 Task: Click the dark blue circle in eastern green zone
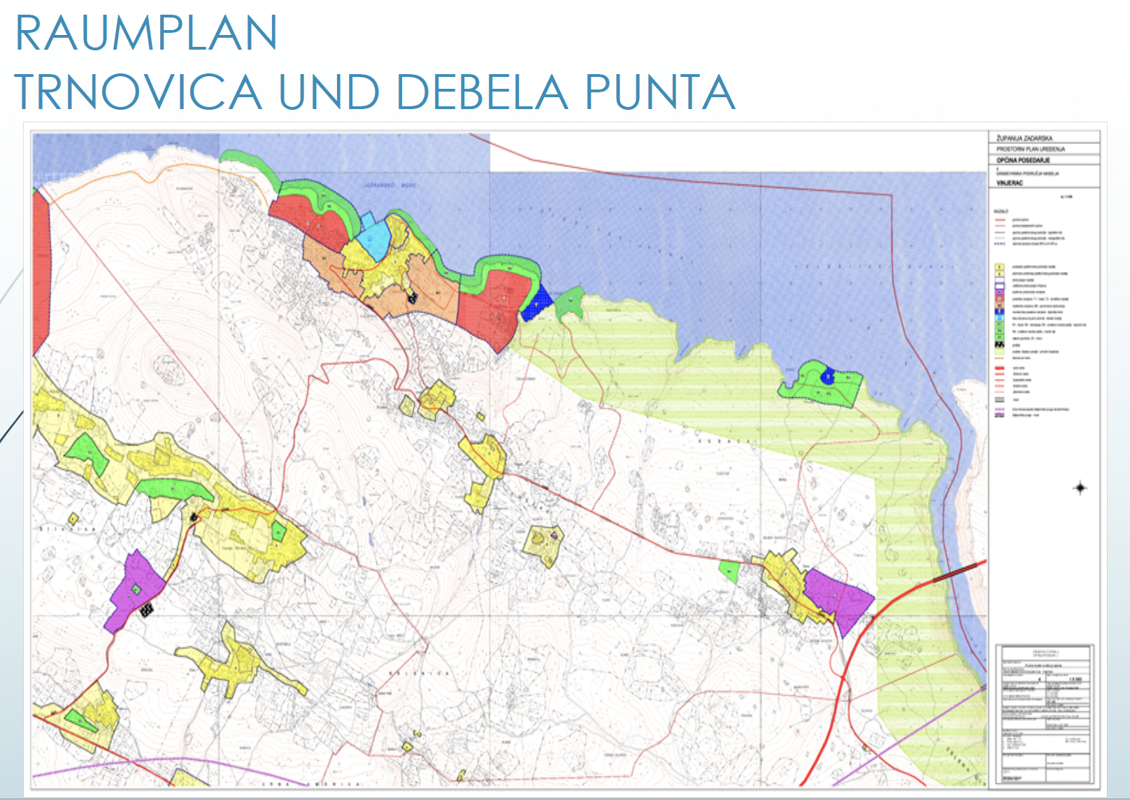click(x=827, y=376)
